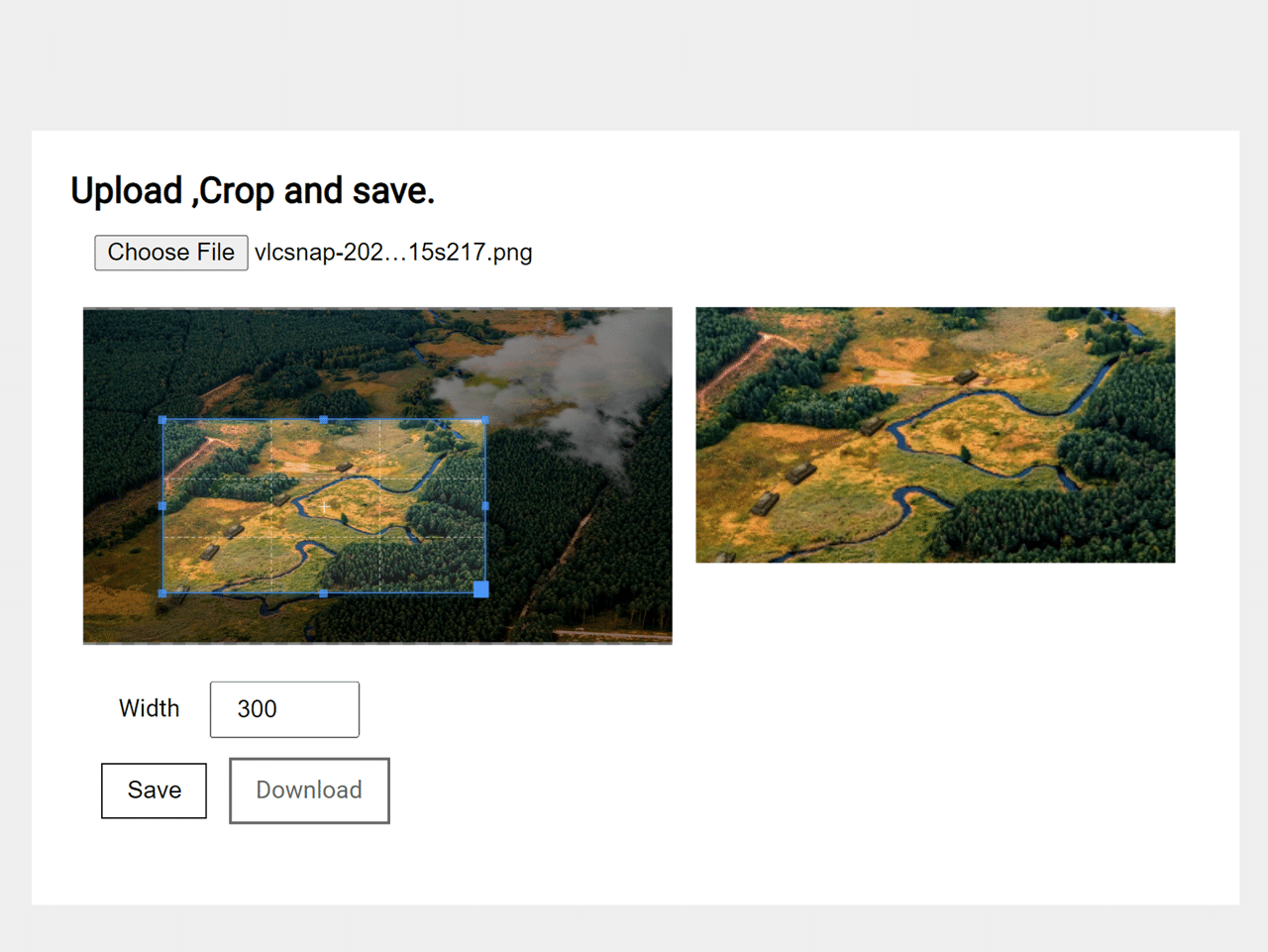Image resolution: width=1268 pixels, height=952 pixels.
Task: Download the cropped result
Action: [308, 791]
